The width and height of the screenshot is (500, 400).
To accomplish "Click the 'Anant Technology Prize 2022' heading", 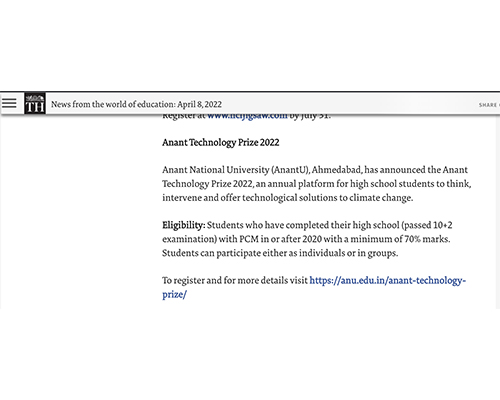I will click(x=221, y=143).
